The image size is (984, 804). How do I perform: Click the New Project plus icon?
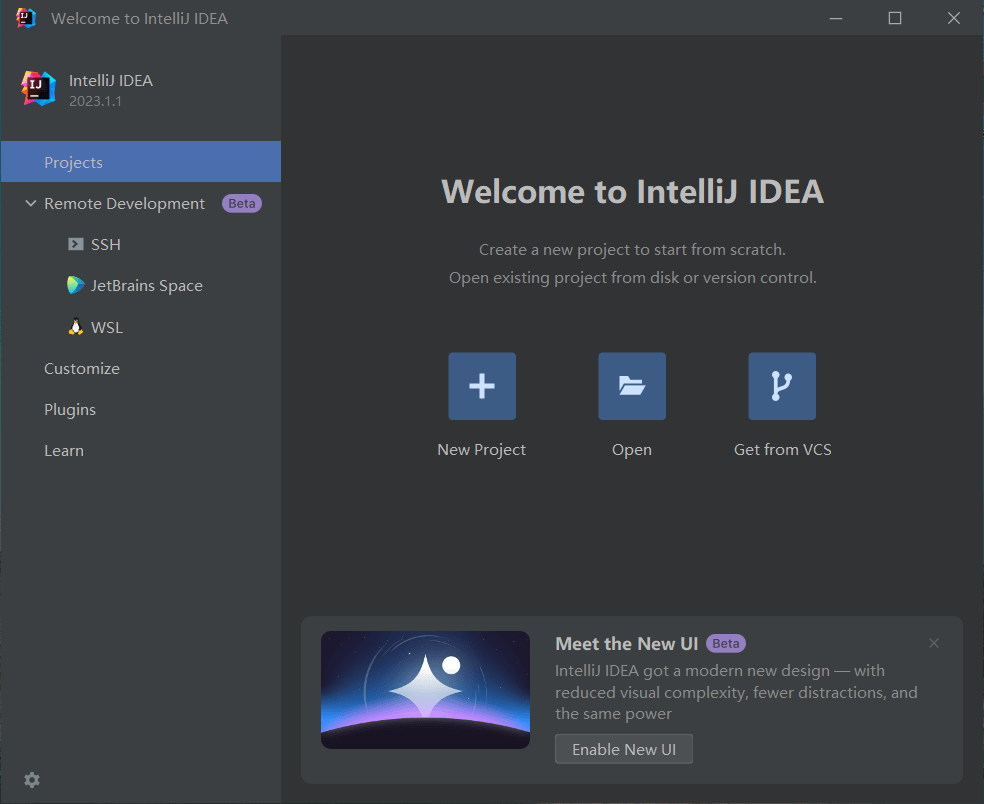(481, 385)
